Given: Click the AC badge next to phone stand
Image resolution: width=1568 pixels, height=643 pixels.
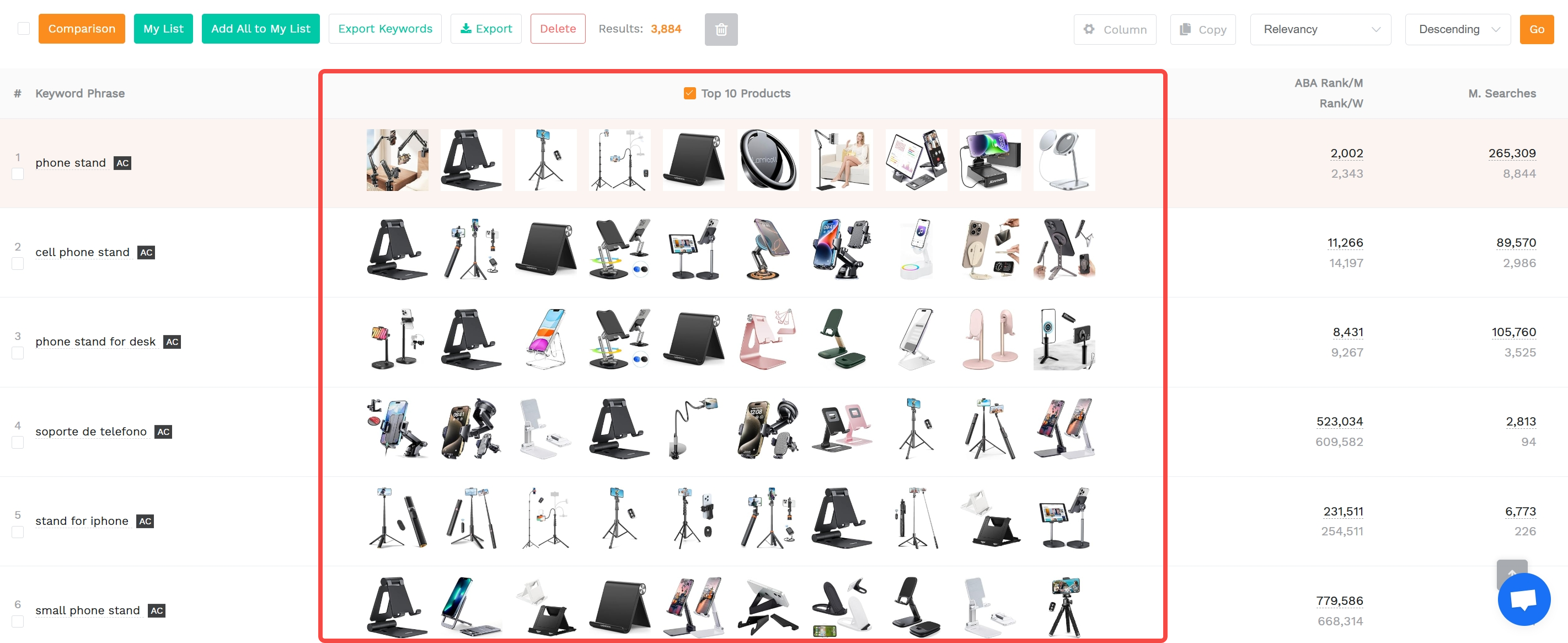Looking at the screenshot, I should pos(122,163).
